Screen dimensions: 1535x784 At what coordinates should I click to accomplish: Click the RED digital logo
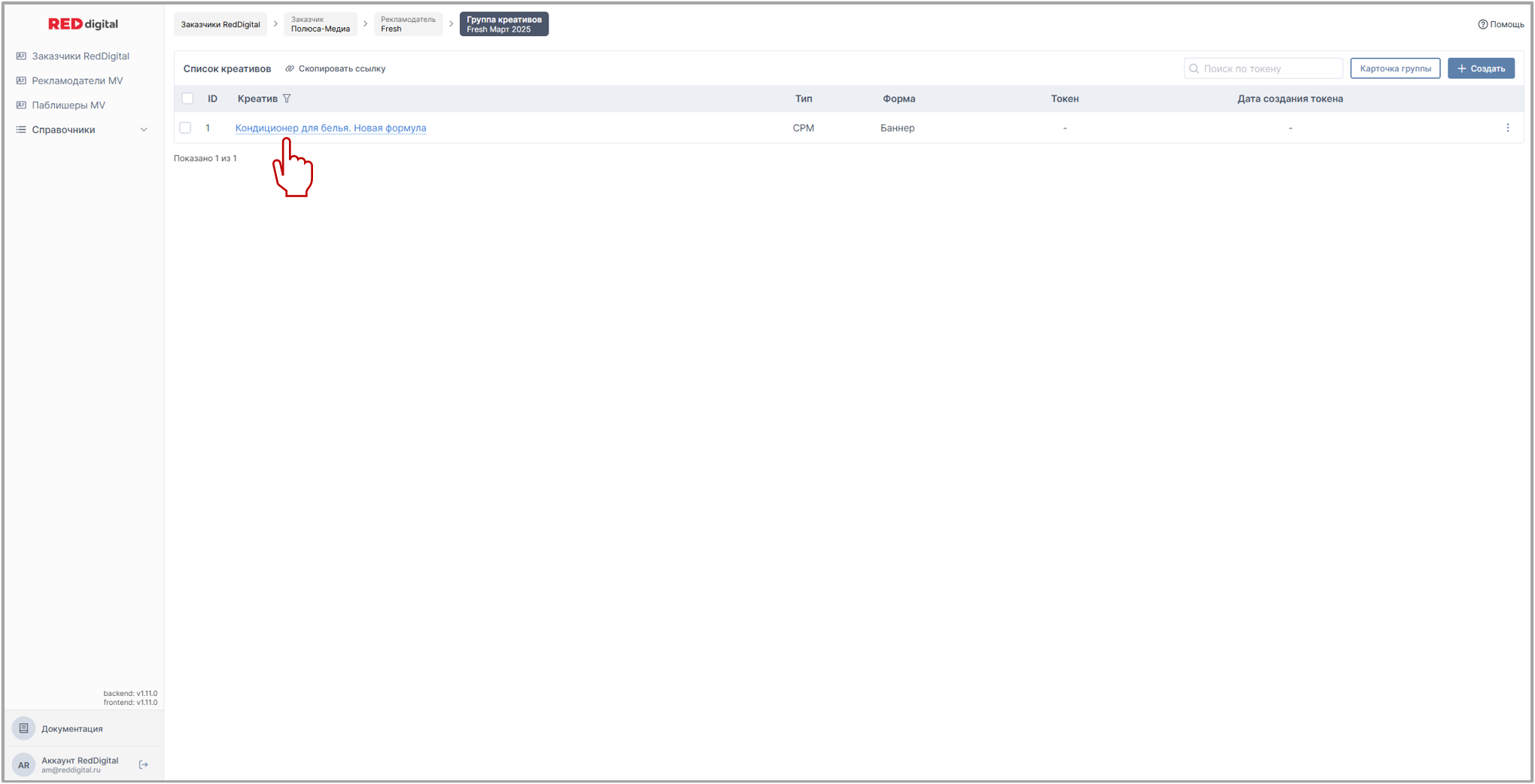click(83, 24)
